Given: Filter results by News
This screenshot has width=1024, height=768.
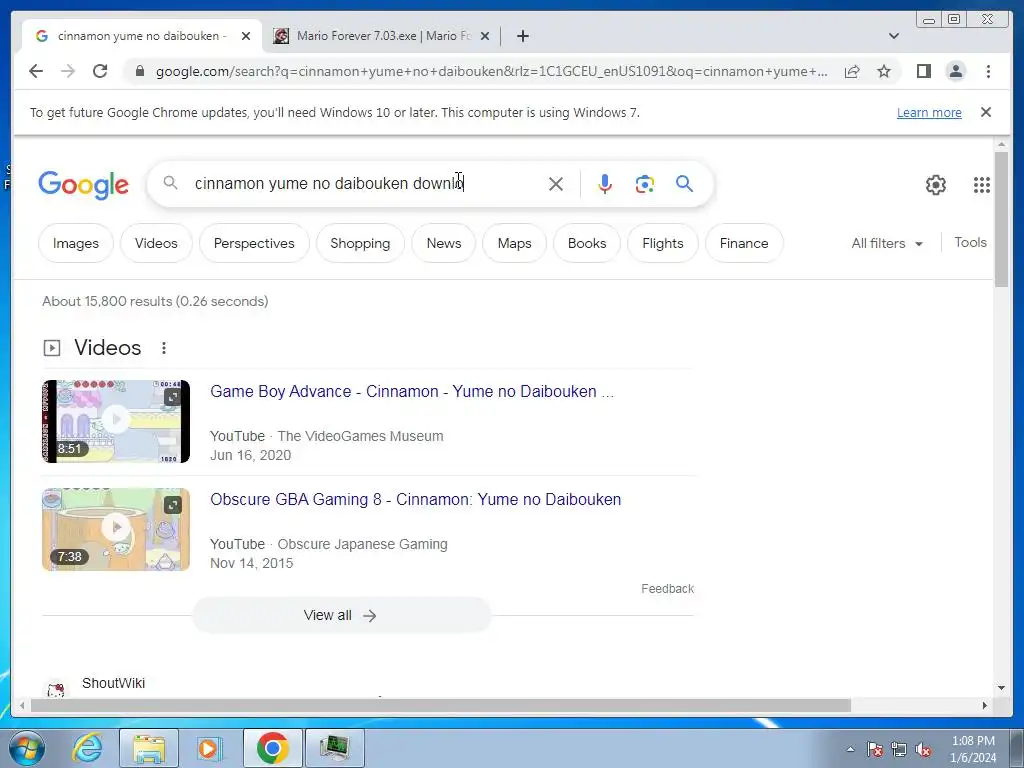Looking at the screenshot, I should (444, 243).
